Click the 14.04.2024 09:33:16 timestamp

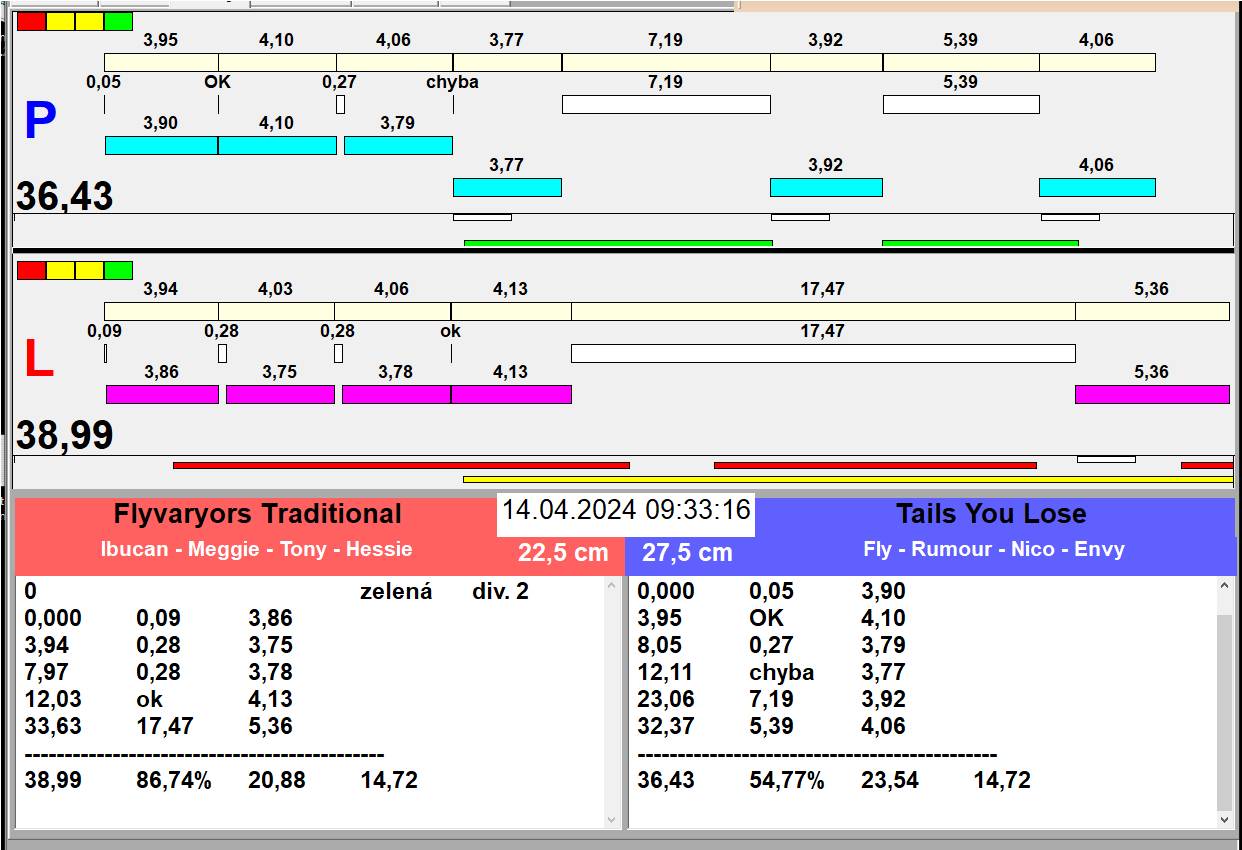click(626, 510)
